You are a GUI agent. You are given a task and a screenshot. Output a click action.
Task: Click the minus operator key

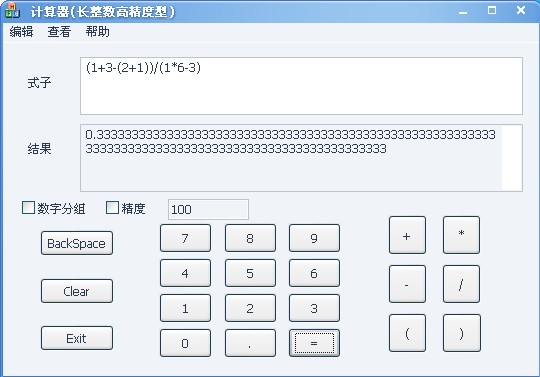point(407,284)
